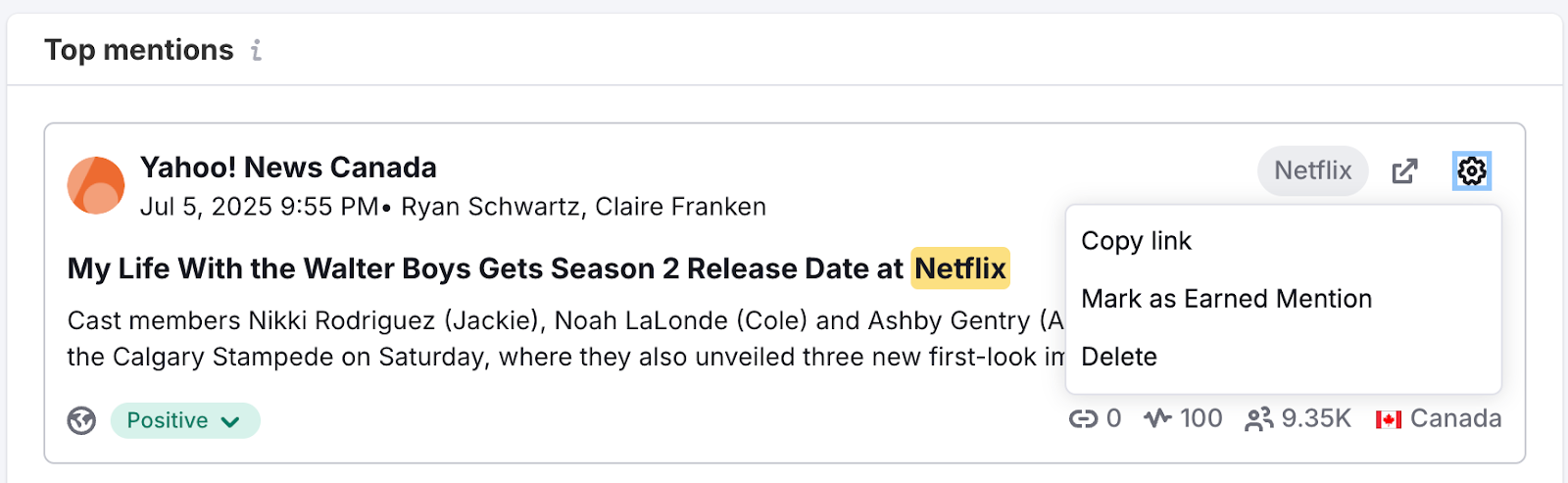Click the globe source-type icon
Image resolution: width=1568 pixels, height=483 pixels.
81,420
